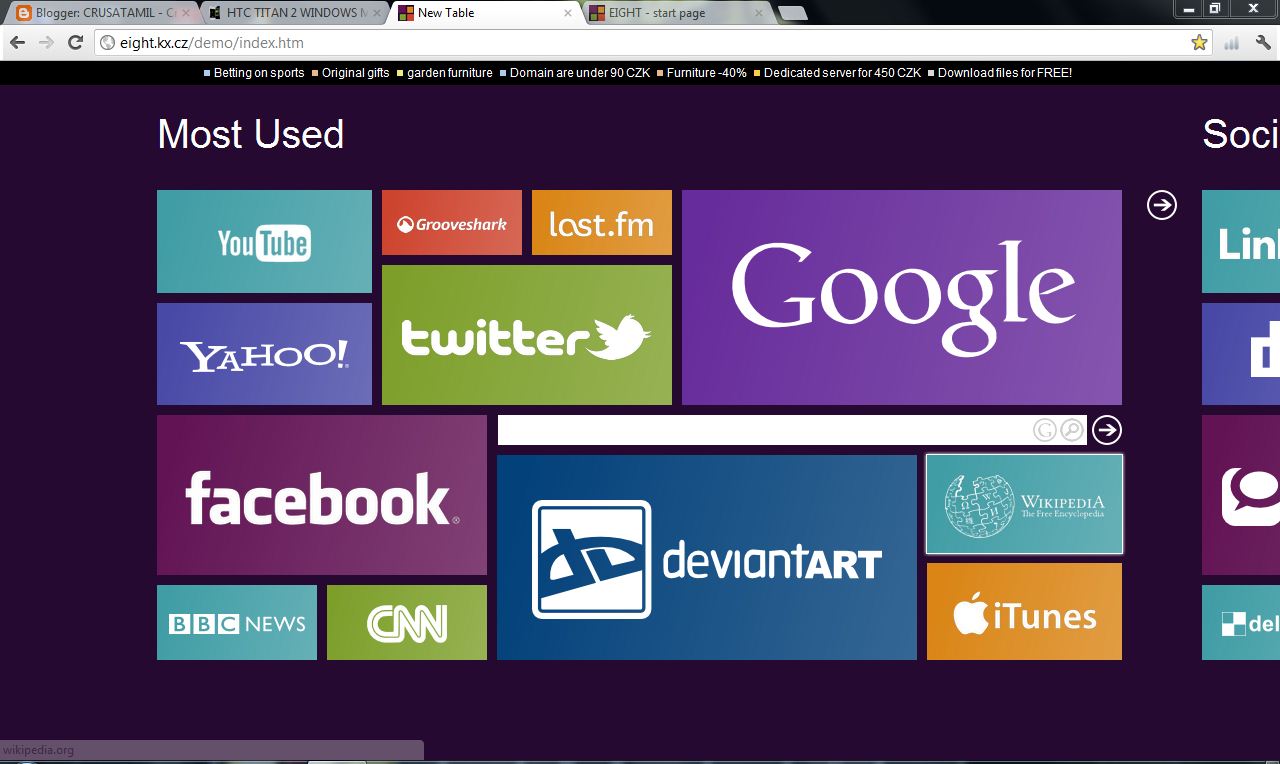This screenshot has width=1280, height=764.
Task: Select the Google search engine icon in search box
Action: [x=1045, y=430]
